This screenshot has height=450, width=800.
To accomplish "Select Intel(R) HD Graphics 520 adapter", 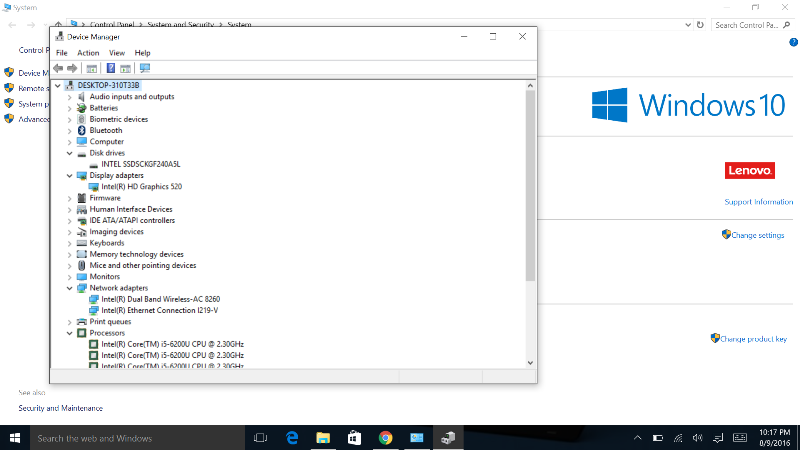I will (141, 187).
